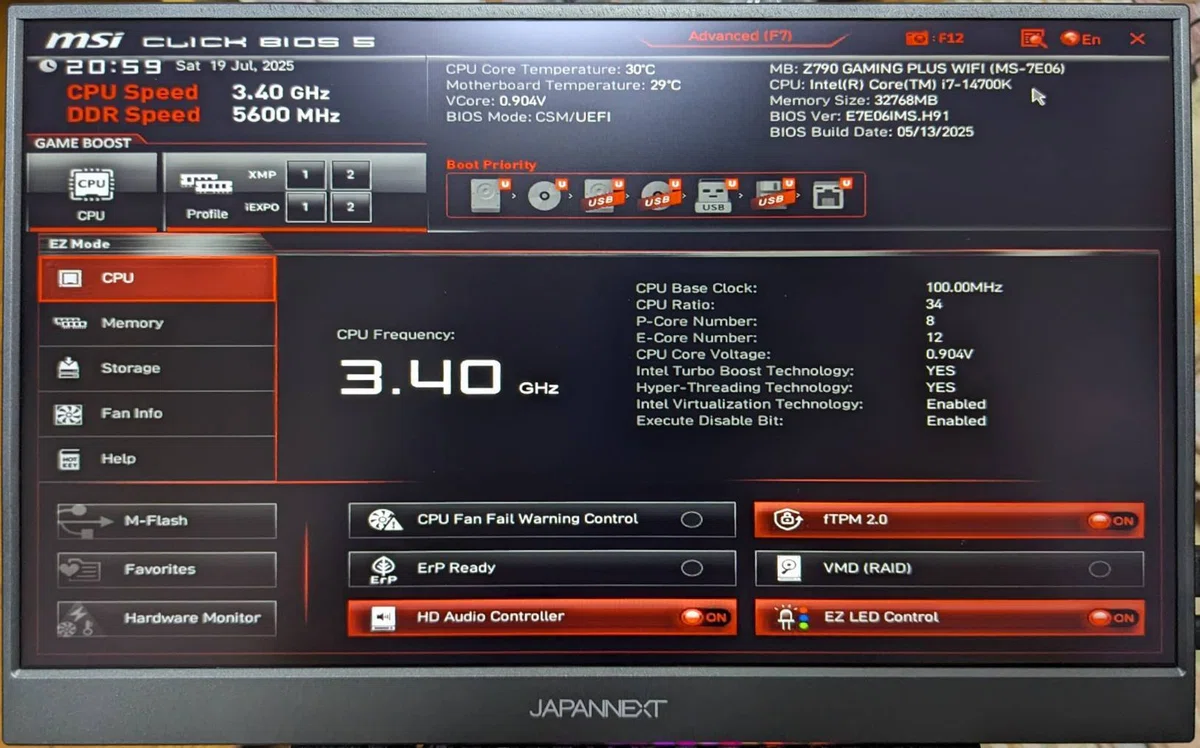Click the DDR Speed 5600 MHz value

coord(286,115)
